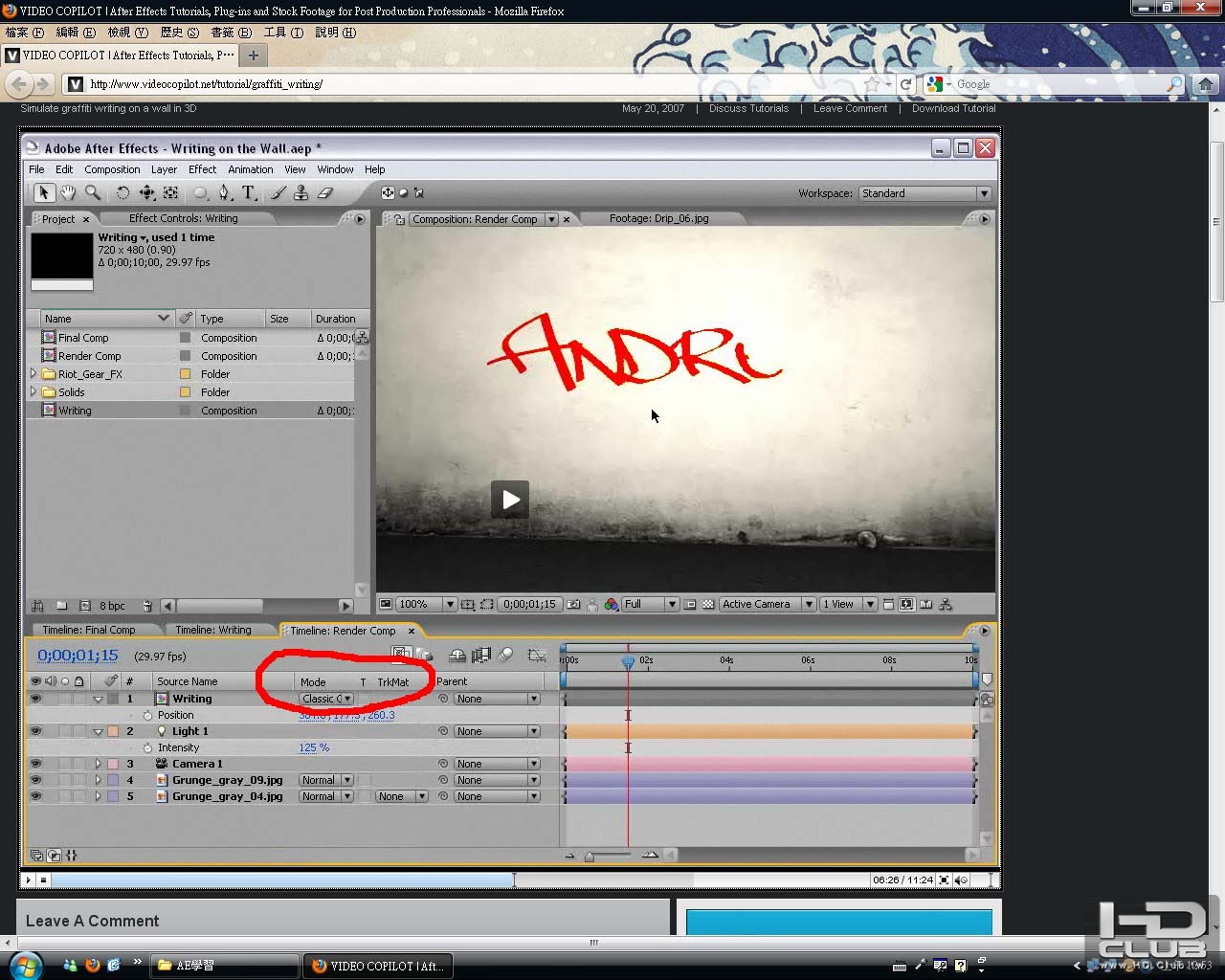
Task: Switch to the Timeline: Writing tab
Action: (213, 630)
